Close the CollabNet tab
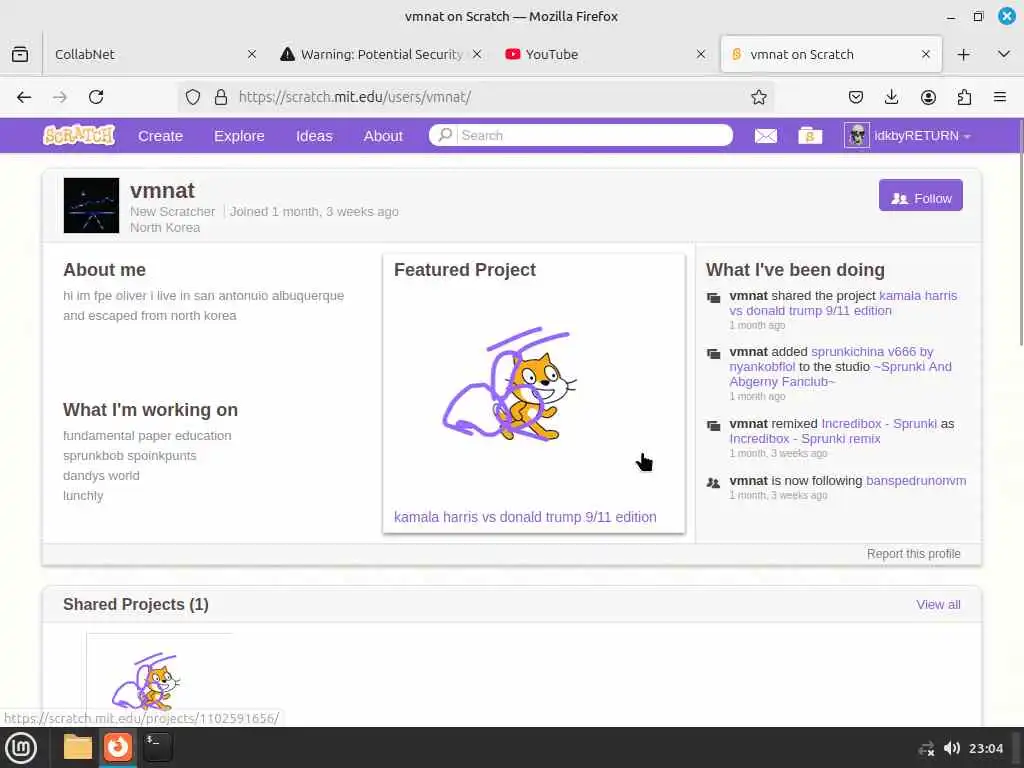Viewport: 1024px width, 768px height. [251, 54]
